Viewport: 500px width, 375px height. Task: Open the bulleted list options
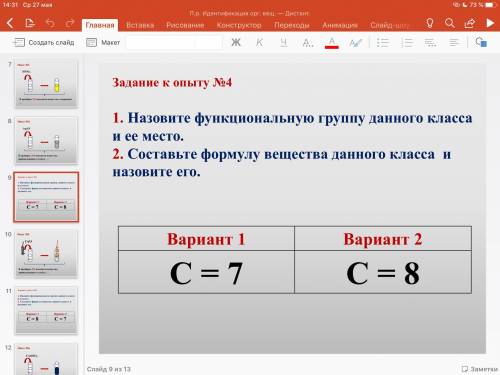383,42
